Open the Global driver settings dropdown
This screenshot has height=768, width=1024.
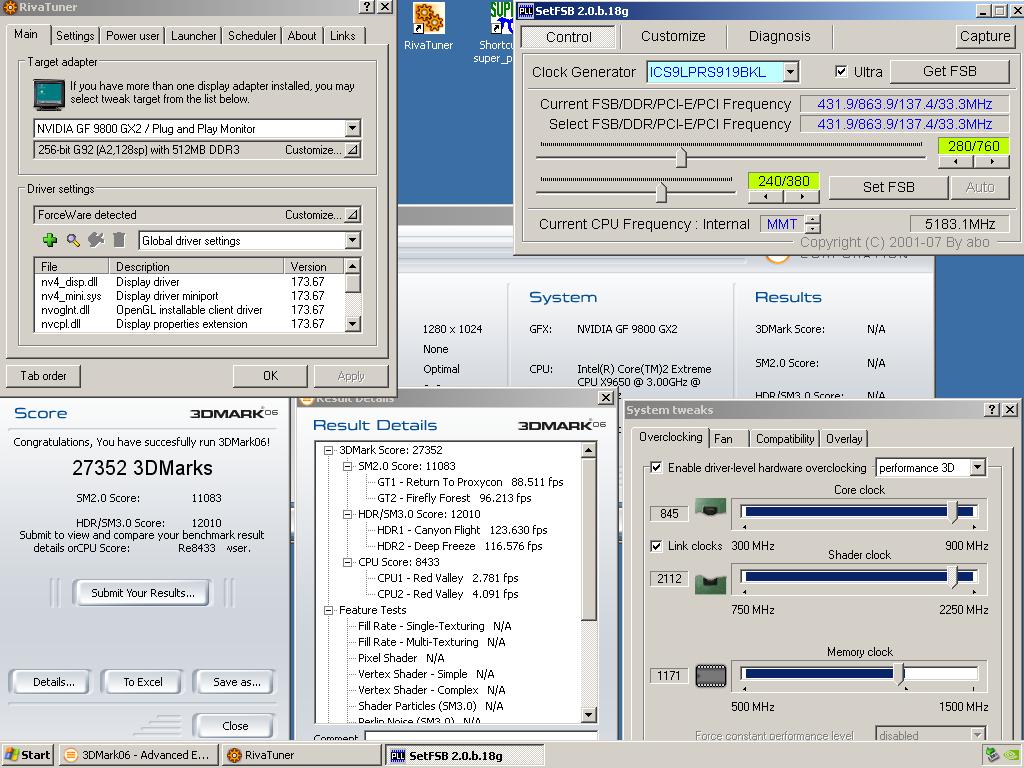click(352, 240)
